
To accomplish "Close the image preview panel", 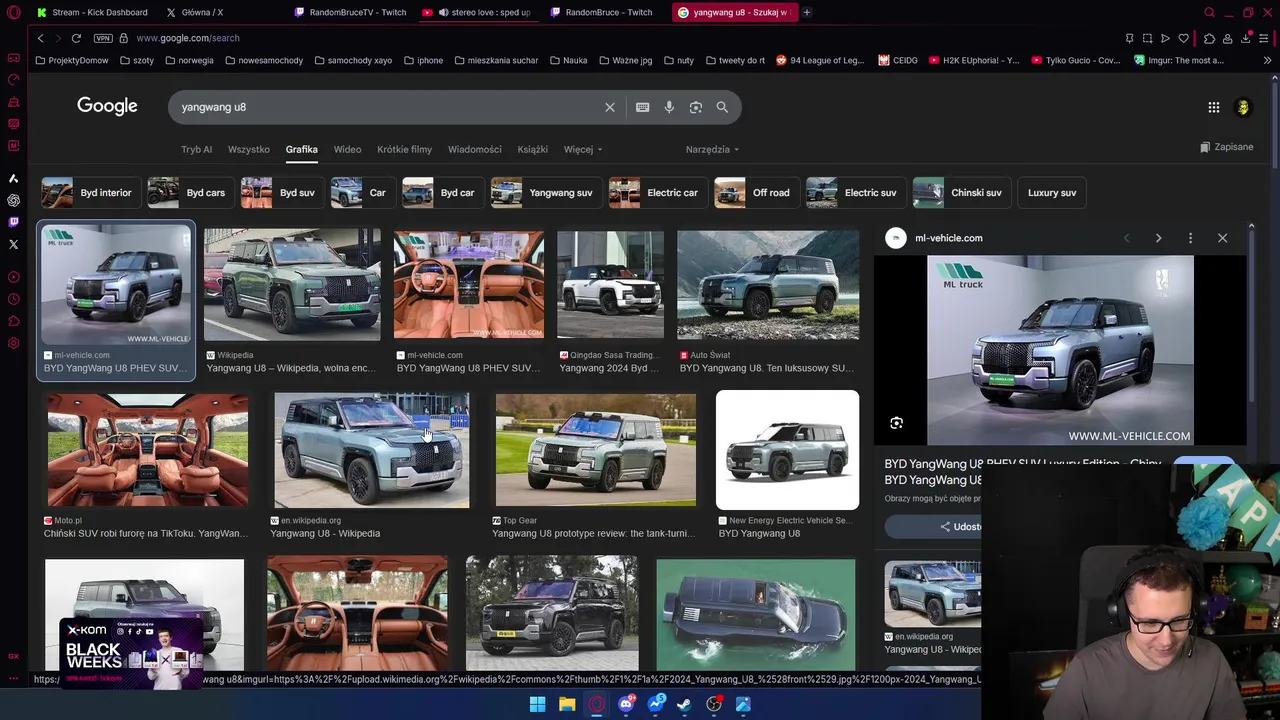I will pyautogui.click(x=1222, y=238).
